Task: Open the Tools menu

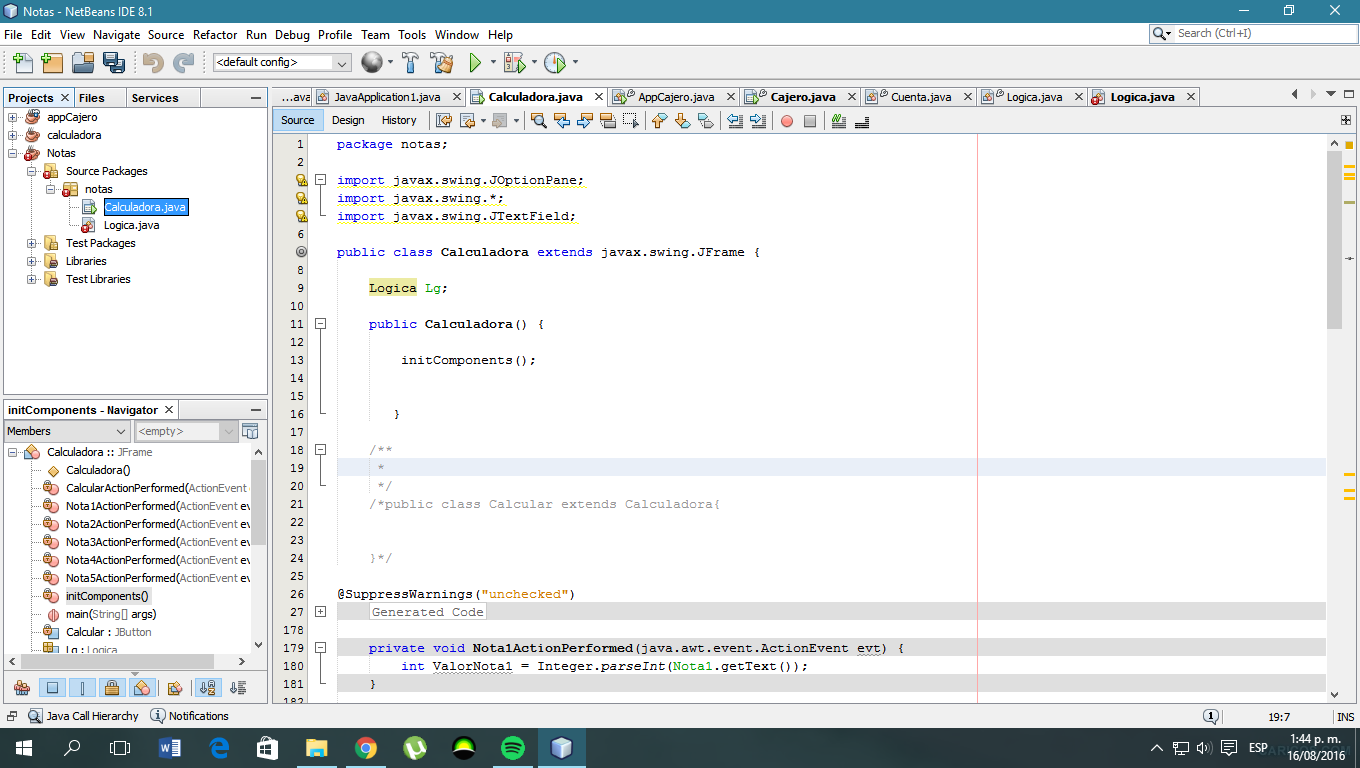Action: click(412, 34)
